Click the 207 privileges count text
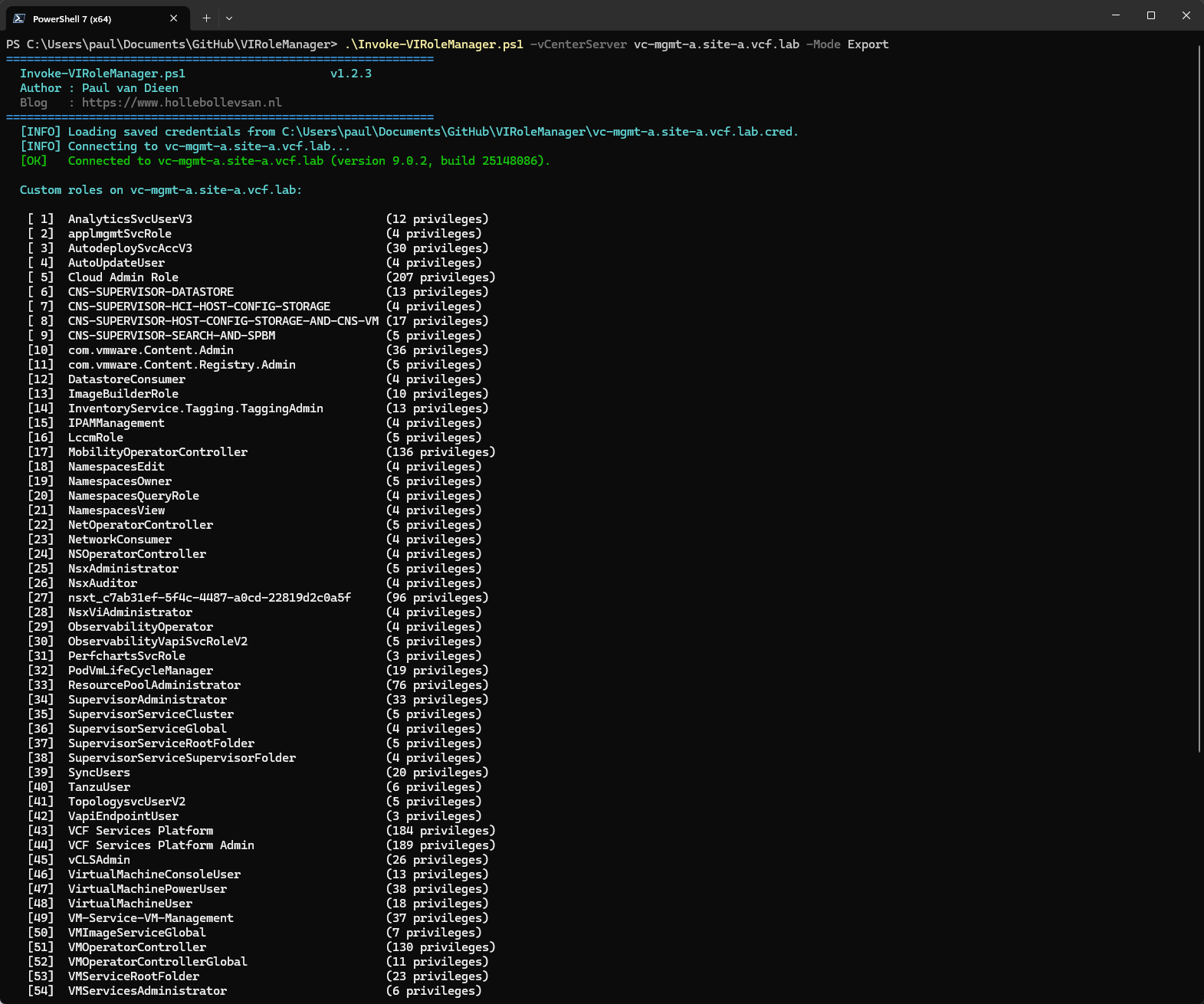The width and height of the screenshot is (1204, 1004). [x=441, y=277]
